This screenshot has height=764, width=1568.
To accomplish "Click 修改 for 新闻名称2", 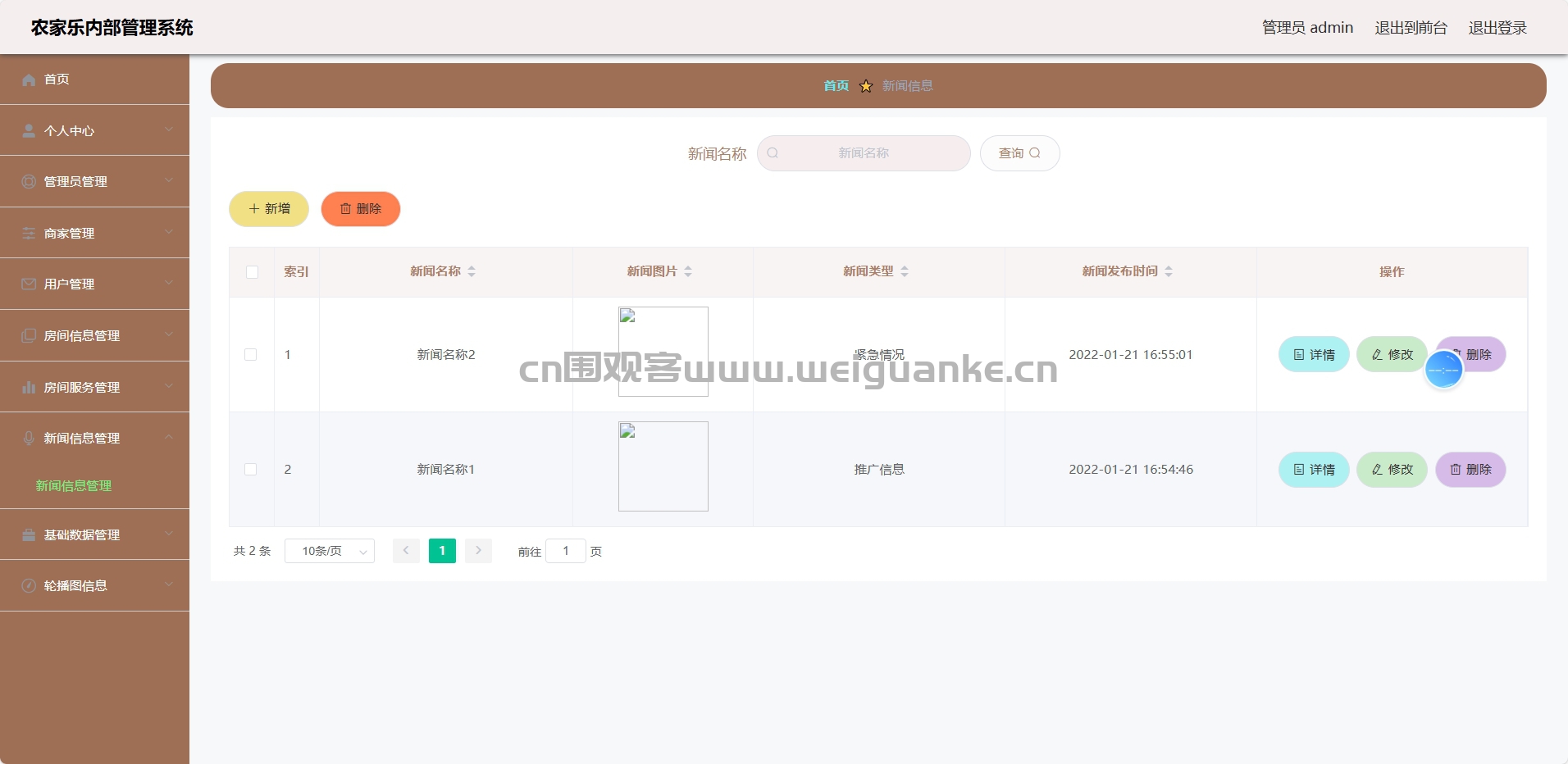I will pyautogui.click(x=1392, y=355).
